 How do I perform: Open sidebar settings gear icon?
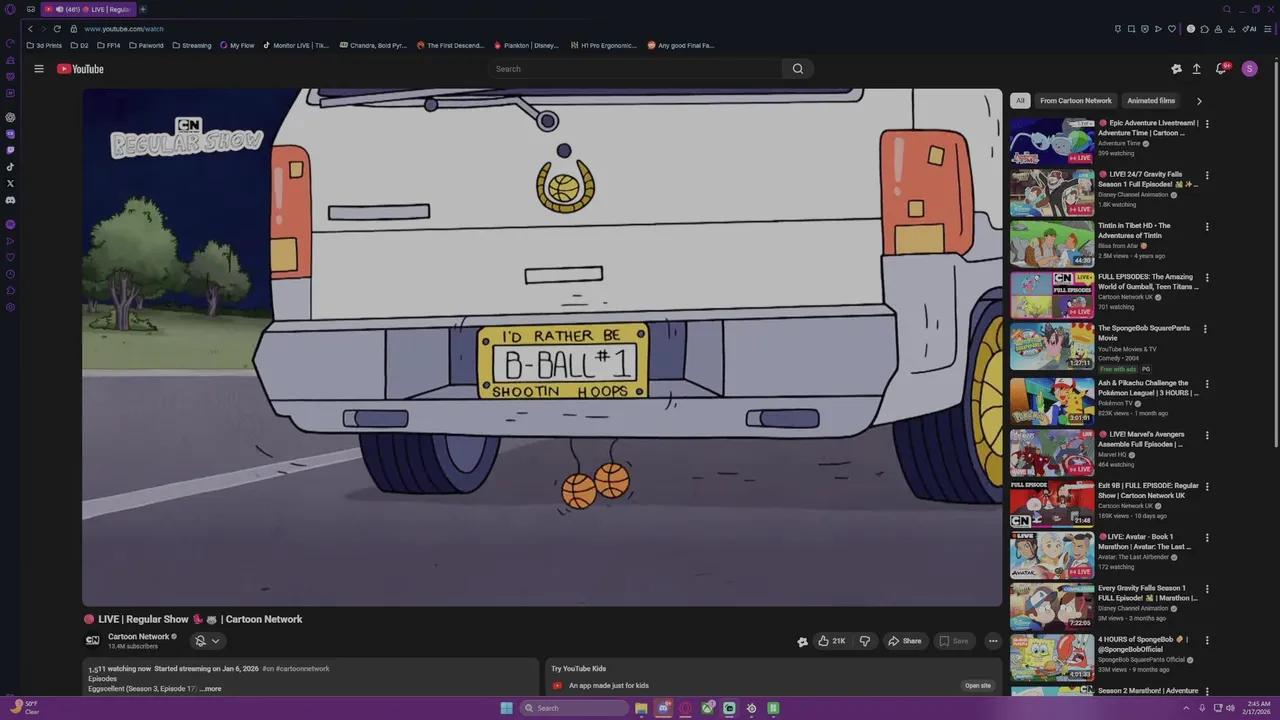pyautogui.click(x=10, y=307)
